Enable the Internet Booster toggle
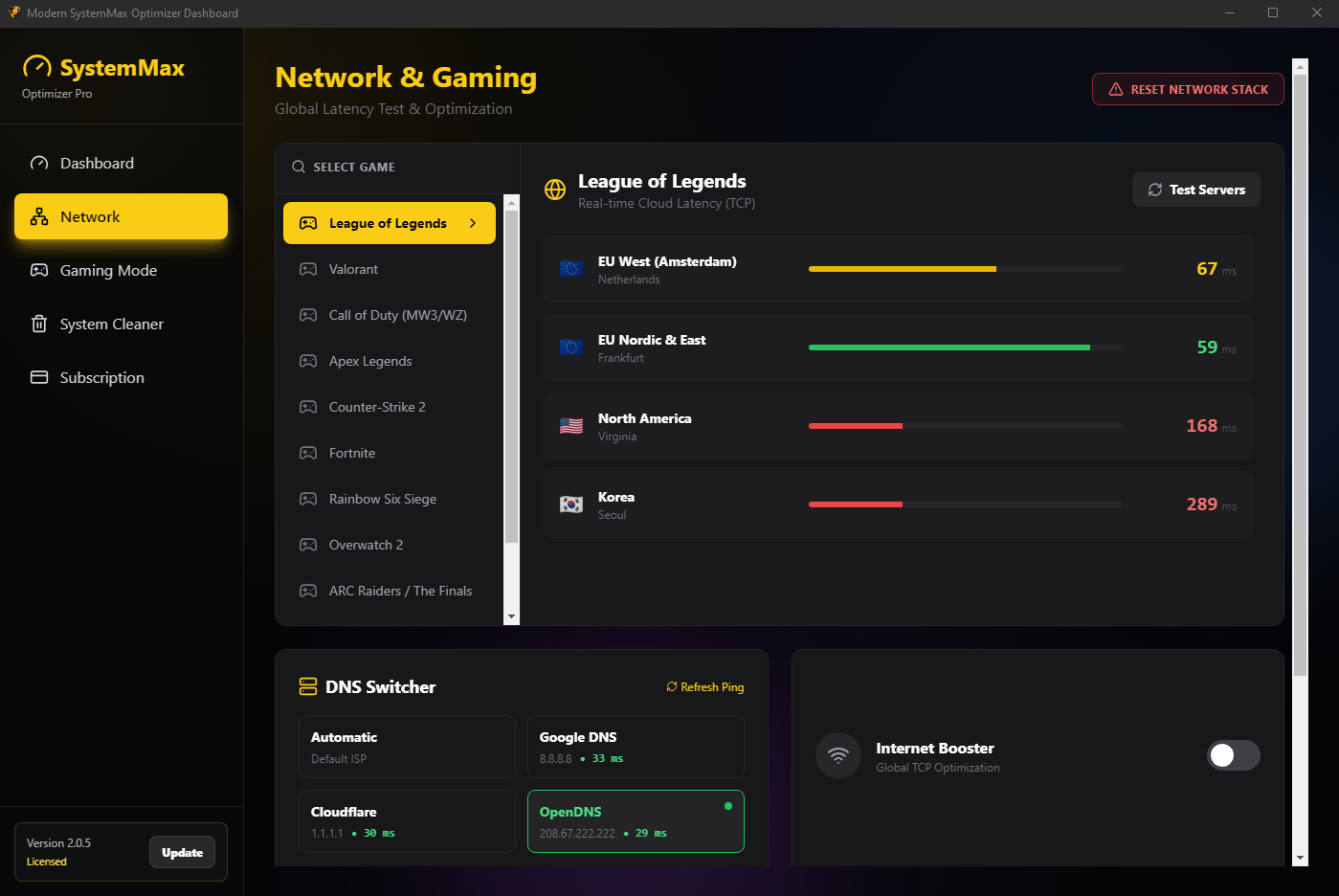This screenshot has height=896, width=1339. point(1234,755)
